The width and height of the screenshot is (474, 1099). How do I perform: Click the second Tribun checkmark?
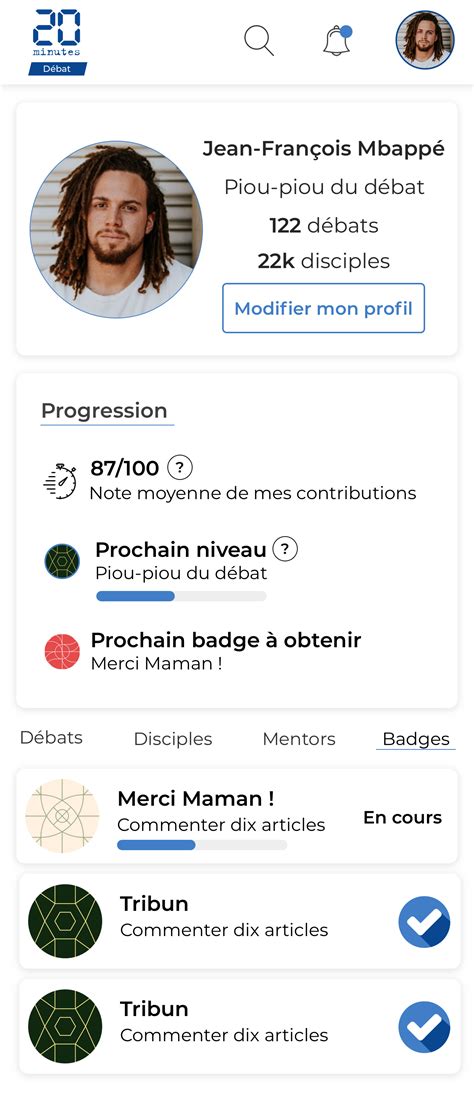pos(424,1028)
